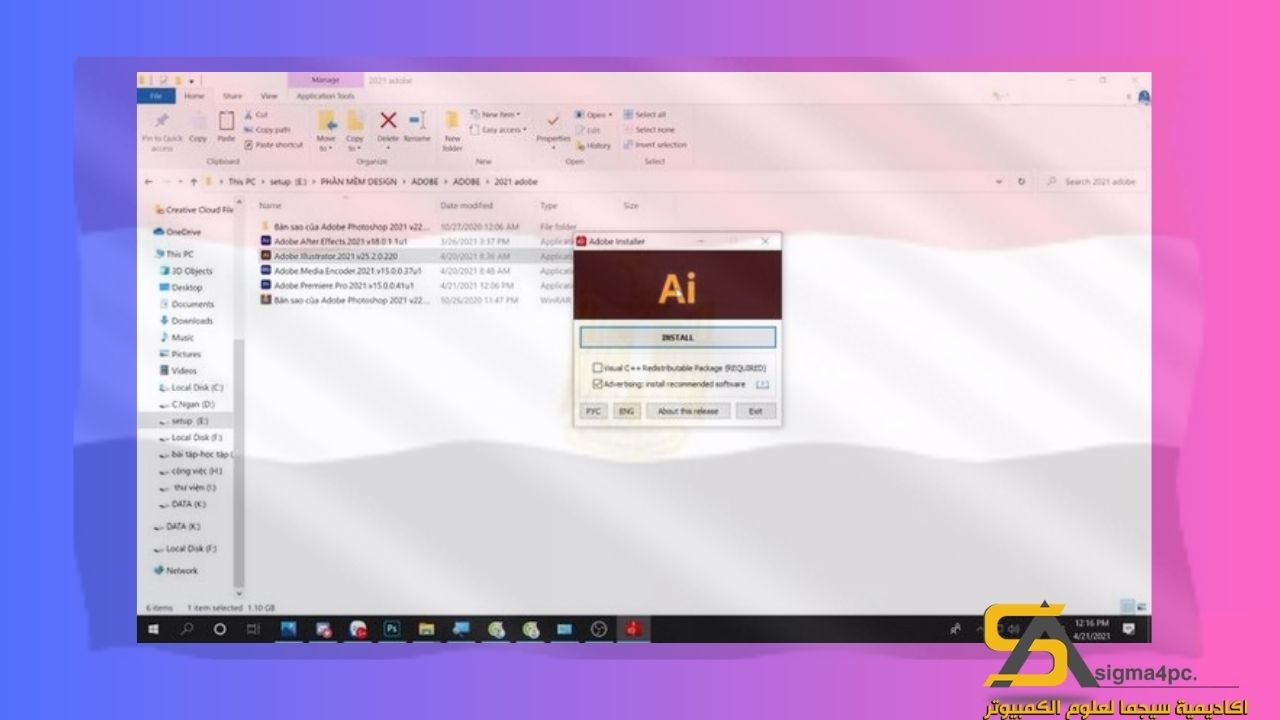Switch to the Home ribbon tab
The image size is (1280, 720).
[x=194, y=96]
